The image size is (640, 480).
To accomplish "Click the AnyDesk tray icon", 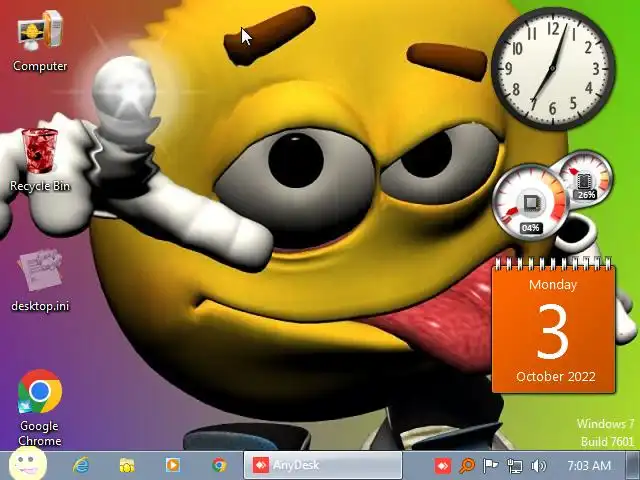I will point(443,465).
